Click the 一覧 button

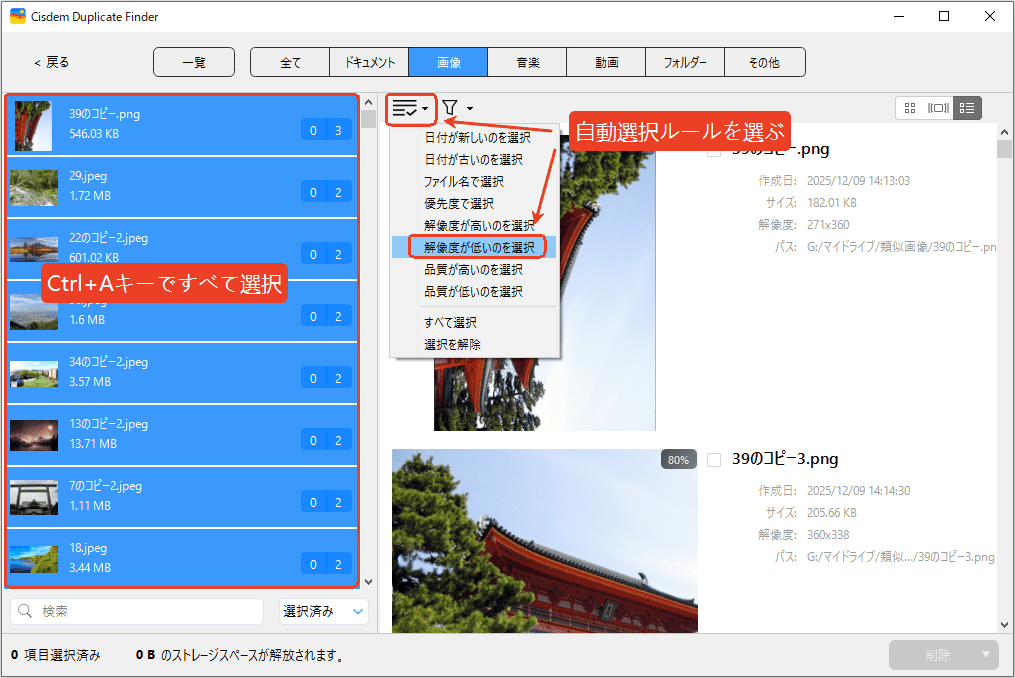(x=194, y=62)
